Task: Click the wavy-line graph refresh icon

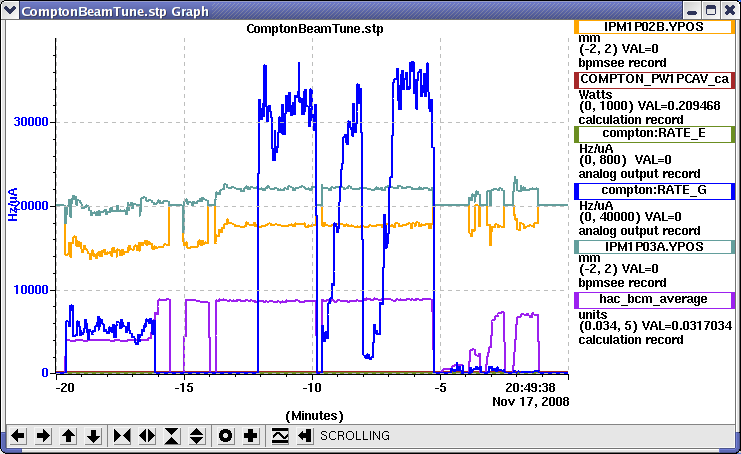Action: pos(280,436)
